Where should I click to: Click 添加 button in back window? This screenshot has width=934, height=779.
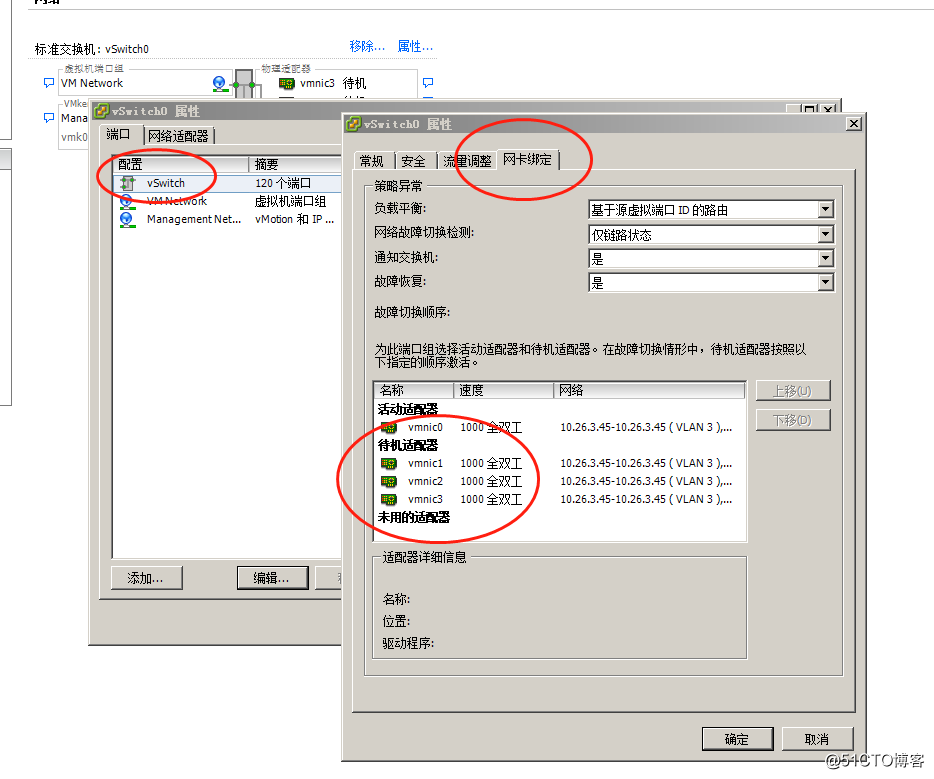147,578
